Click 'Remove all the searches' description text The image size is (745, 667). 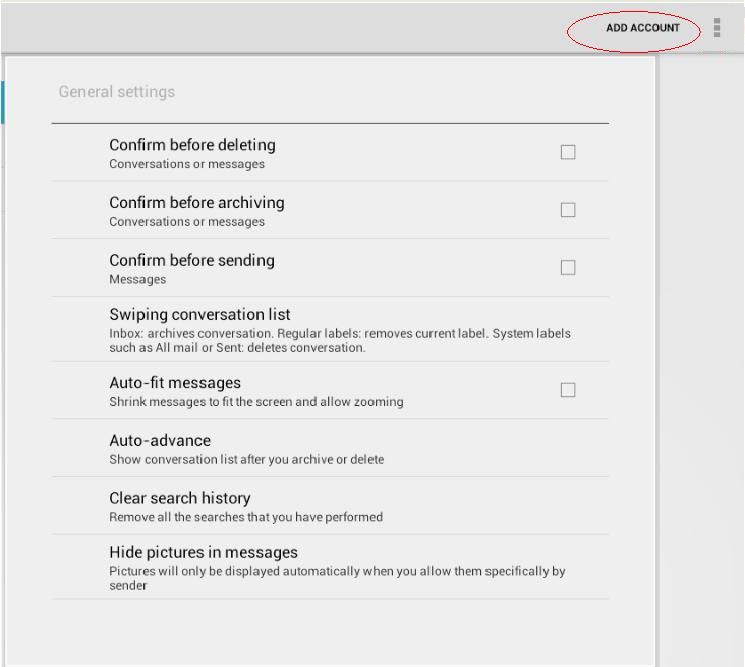click(x=246, y=517)
